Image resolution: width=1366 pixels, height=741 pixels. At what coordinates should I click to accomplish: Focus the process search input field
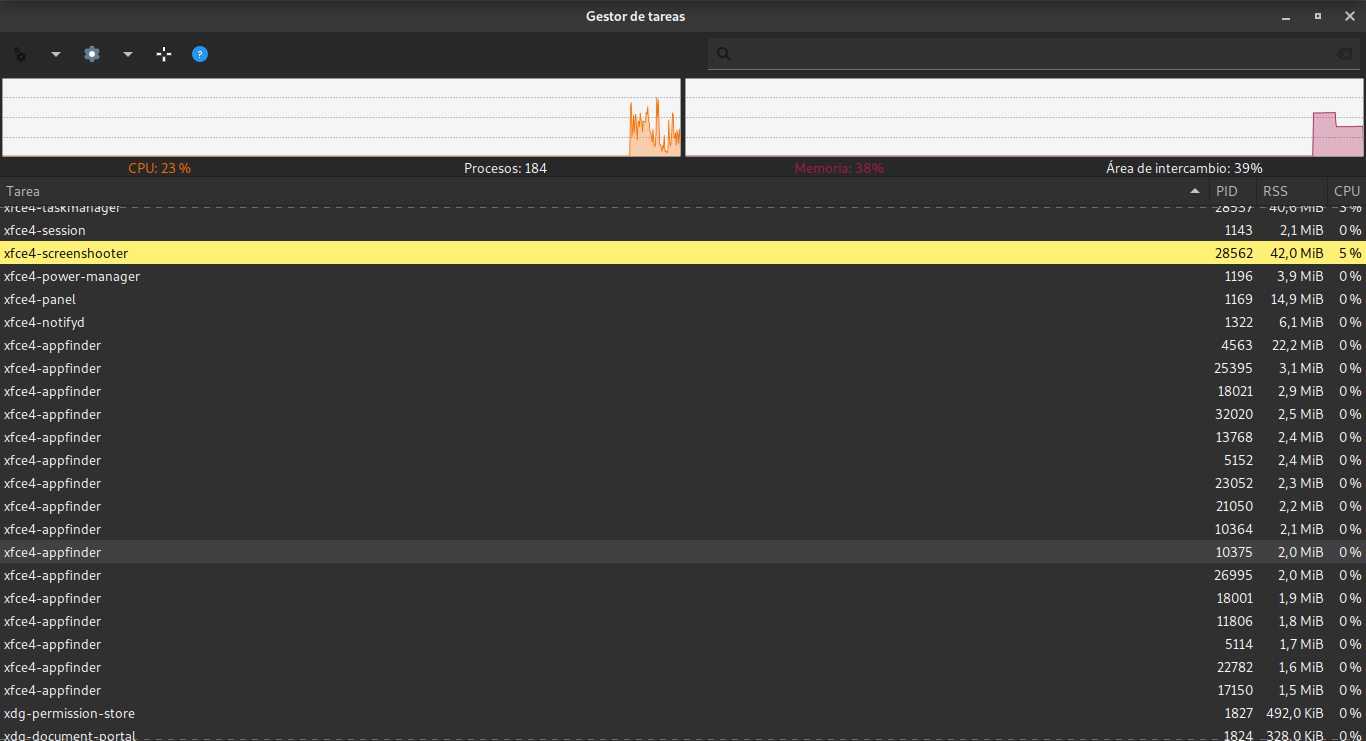(x=1030, y=54)
